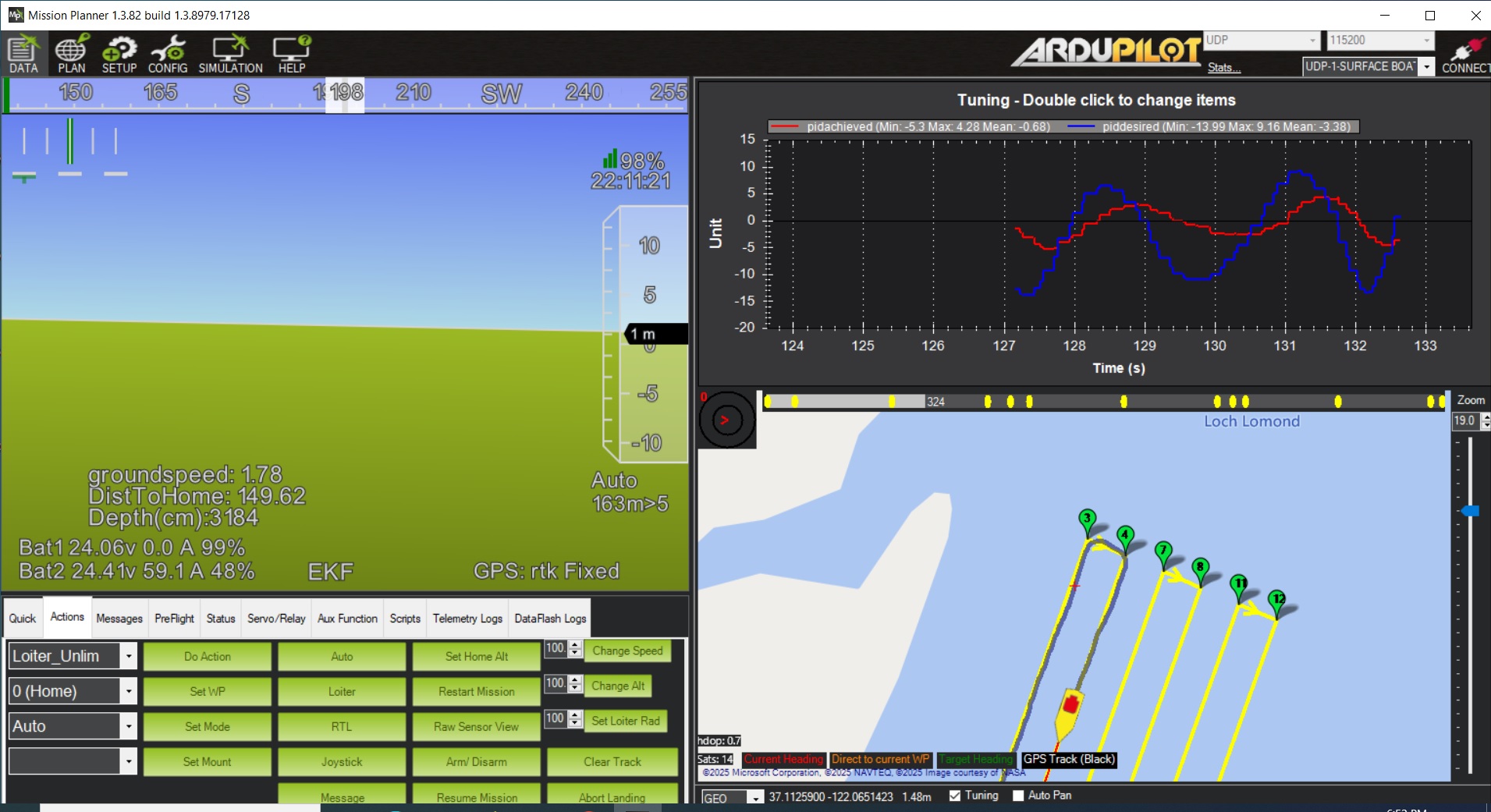Viewport: 1491px width, 812px height.
Task: Click the piddesired blue legend entry
Action: tap(1209, 126)
